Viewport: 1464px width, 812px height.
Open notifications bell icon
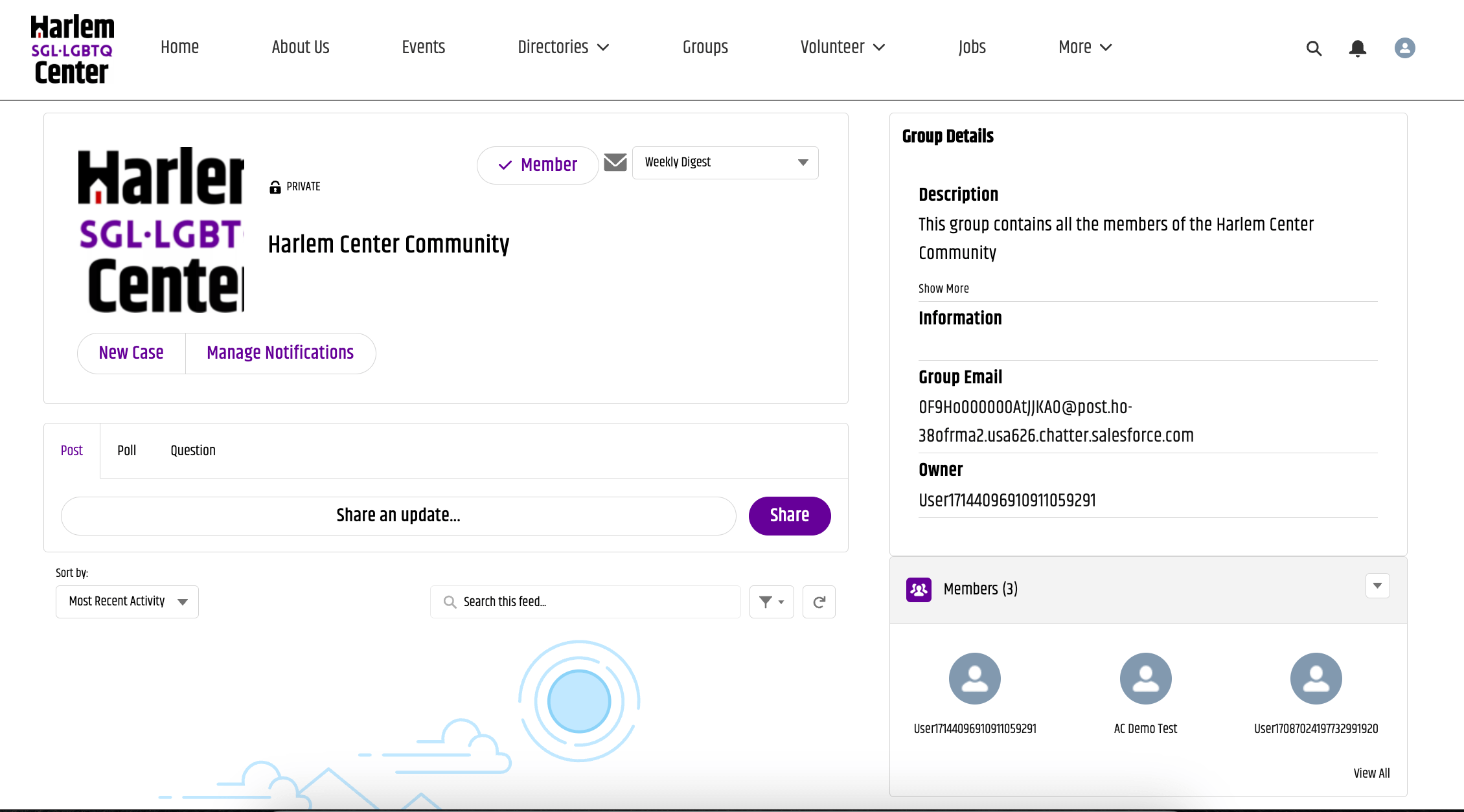tap(1358, 48)
